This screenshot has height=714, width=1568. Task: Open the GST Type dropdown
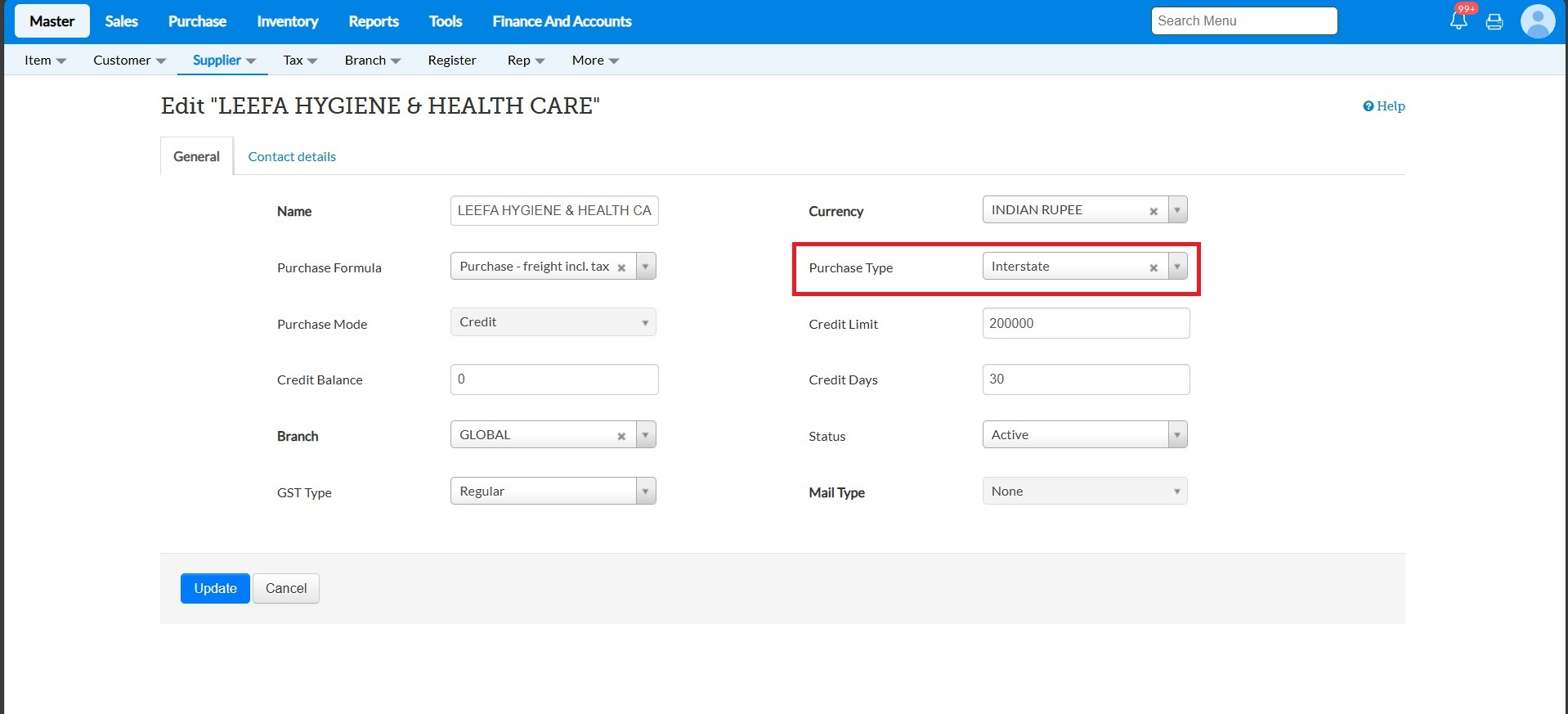pyautogui.click(x=553, y=492)
